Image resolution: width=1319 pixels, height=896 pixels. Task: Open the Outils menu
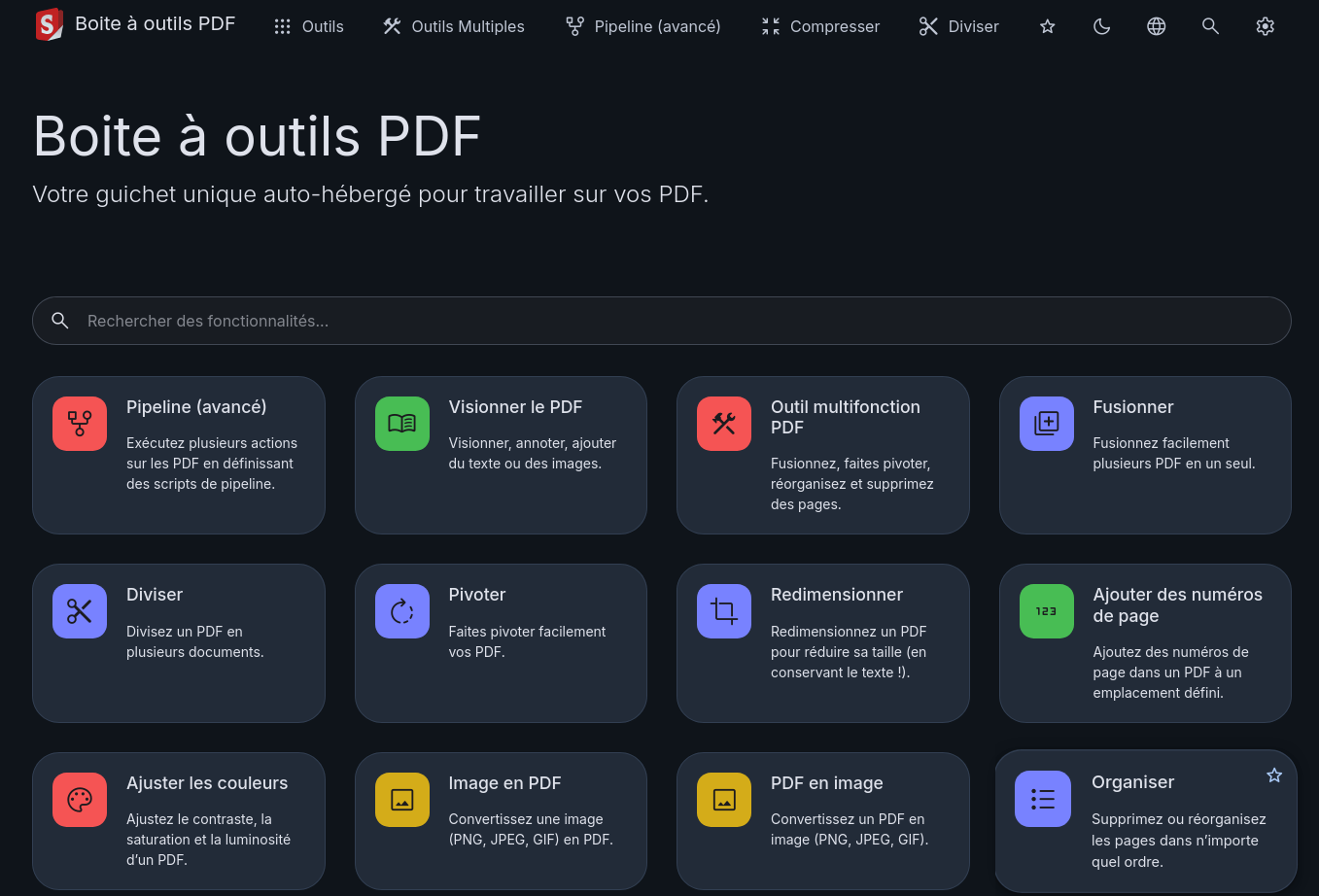click(309, 26)
